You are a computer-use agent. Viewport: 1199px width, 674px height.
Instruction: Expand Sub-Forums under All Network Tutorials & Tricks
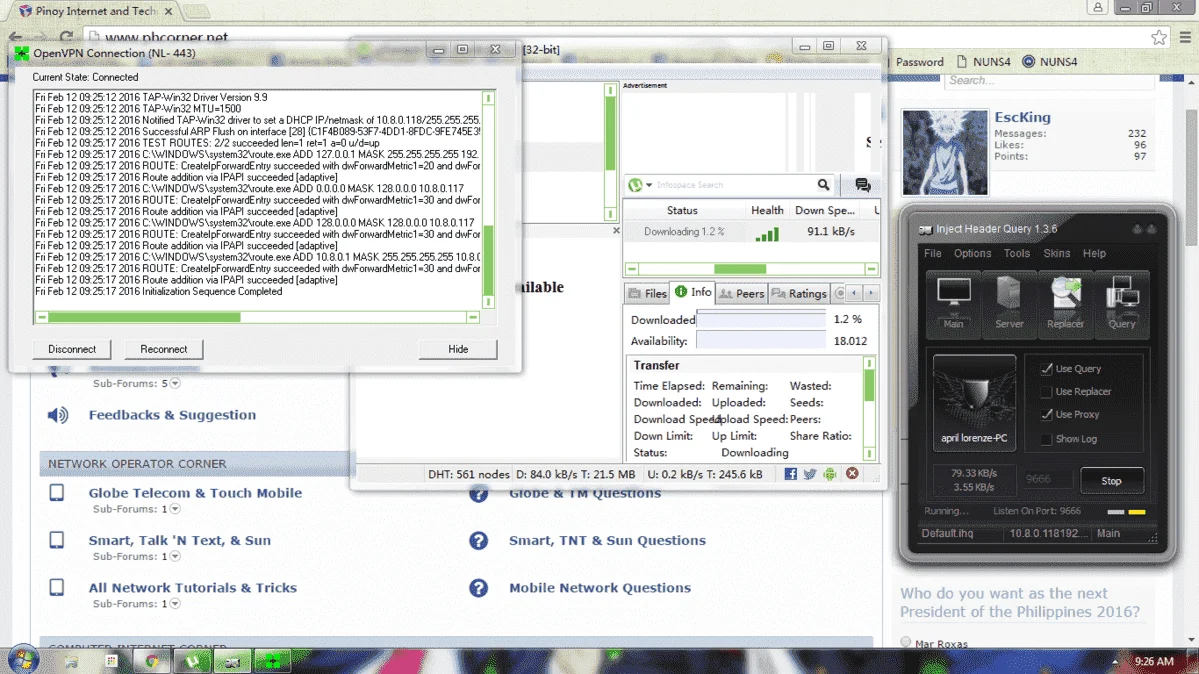tap(175, 604)
